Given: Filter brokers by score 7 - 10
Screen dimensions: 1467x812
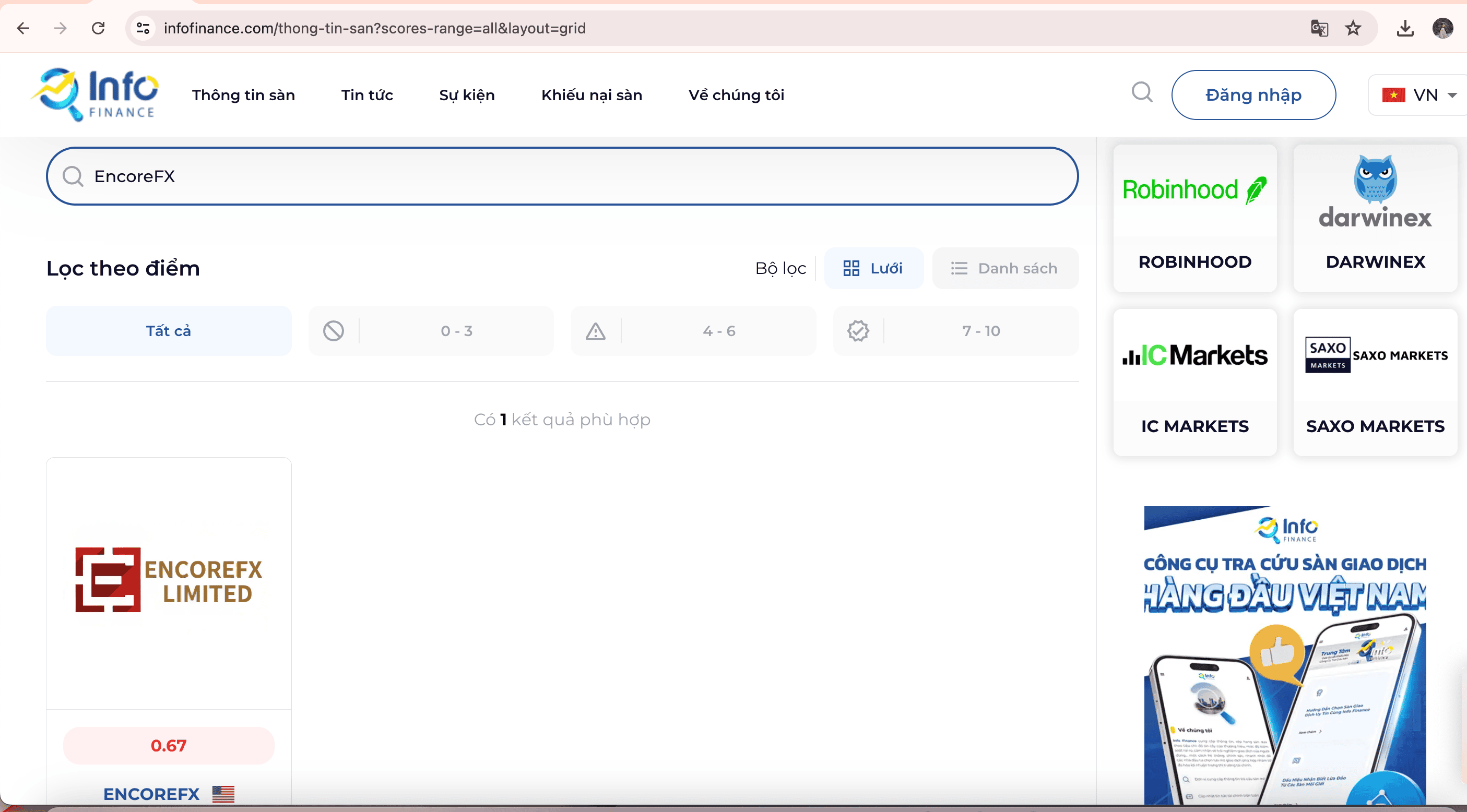Looking at the screenshot, I should (955, 331).
